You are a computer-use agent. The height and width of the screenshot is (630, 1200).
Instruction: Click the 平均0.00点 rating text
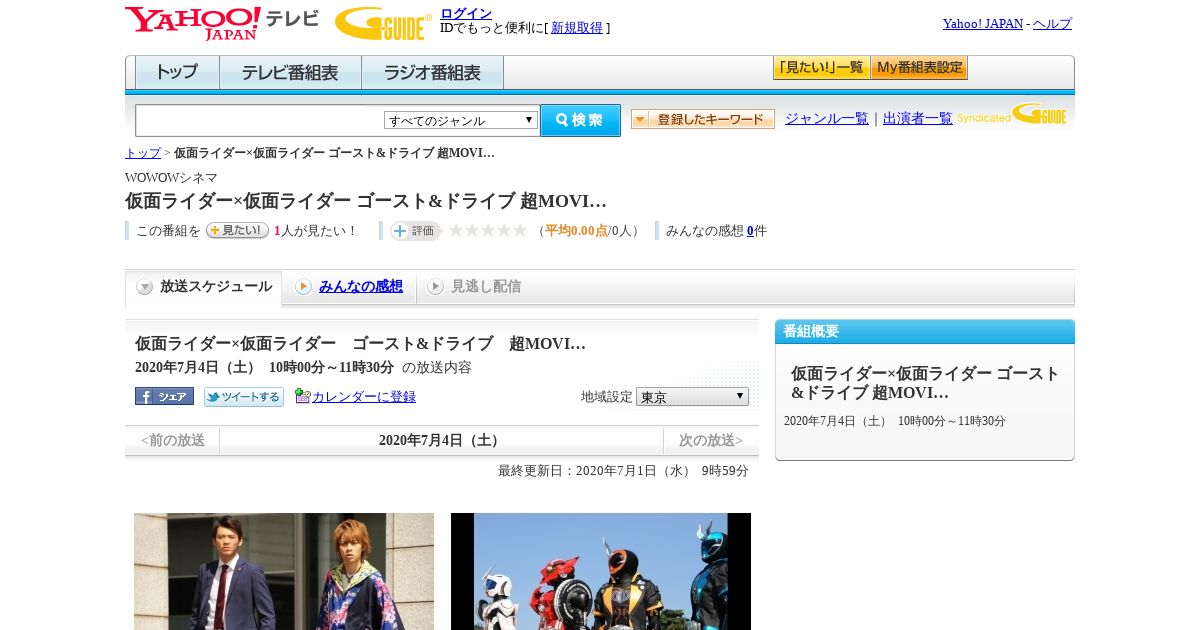[x=576, y=231]
